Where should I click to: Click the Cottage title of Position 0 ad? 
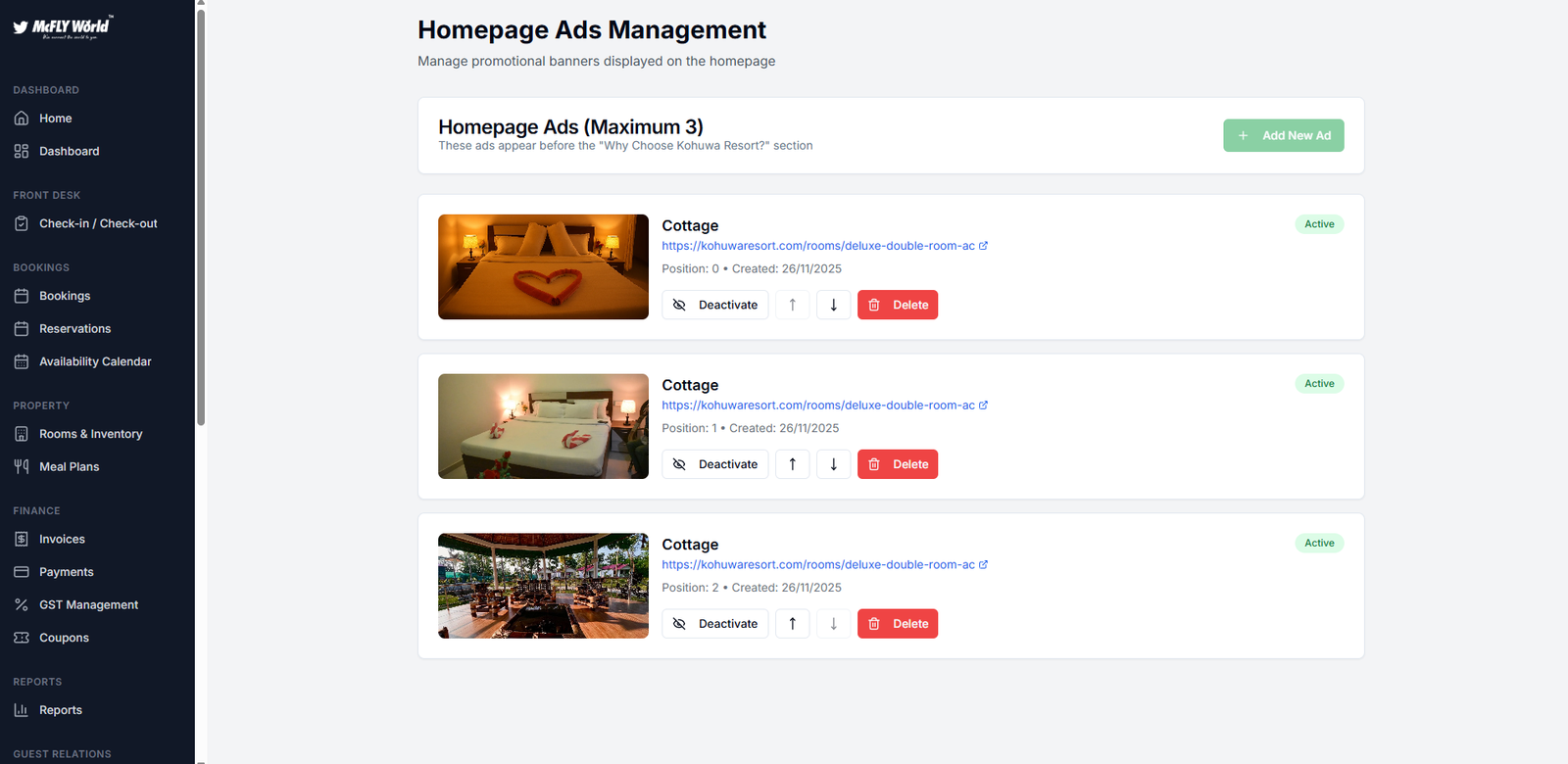pyautogui.click(x=690, y=226)
